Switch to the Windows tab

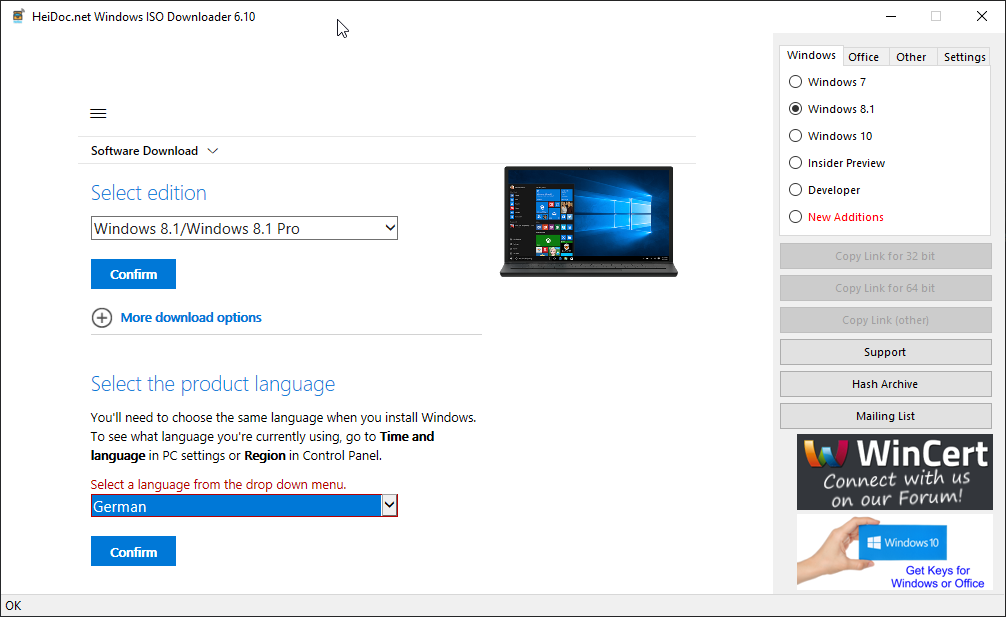[811, 55]
